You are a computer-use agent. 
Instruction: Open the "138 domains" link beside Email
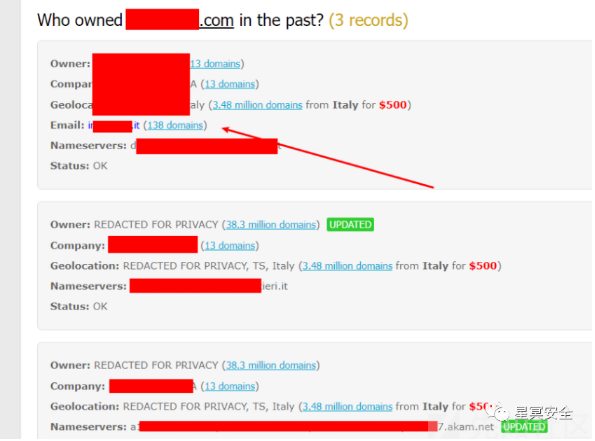tap(175, 125)
